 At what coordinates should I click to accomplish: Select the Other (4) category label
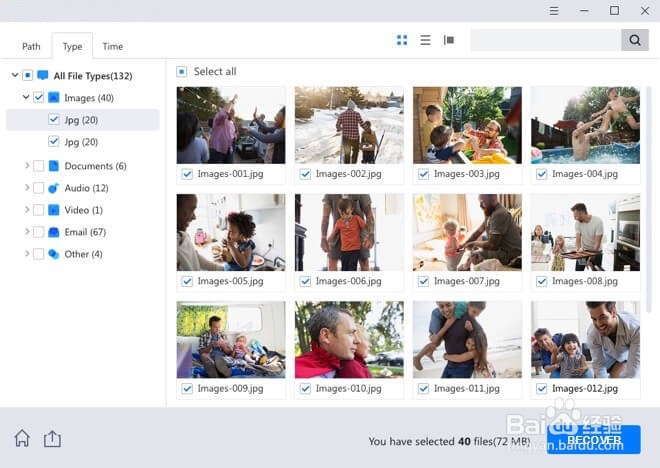tap(83, 254)
